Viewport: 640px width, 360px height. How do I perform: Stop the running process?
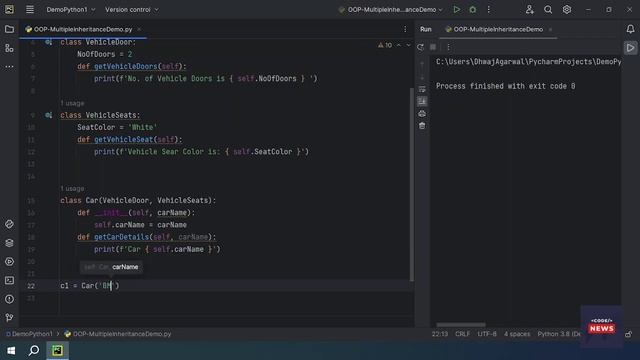(433, 47)
